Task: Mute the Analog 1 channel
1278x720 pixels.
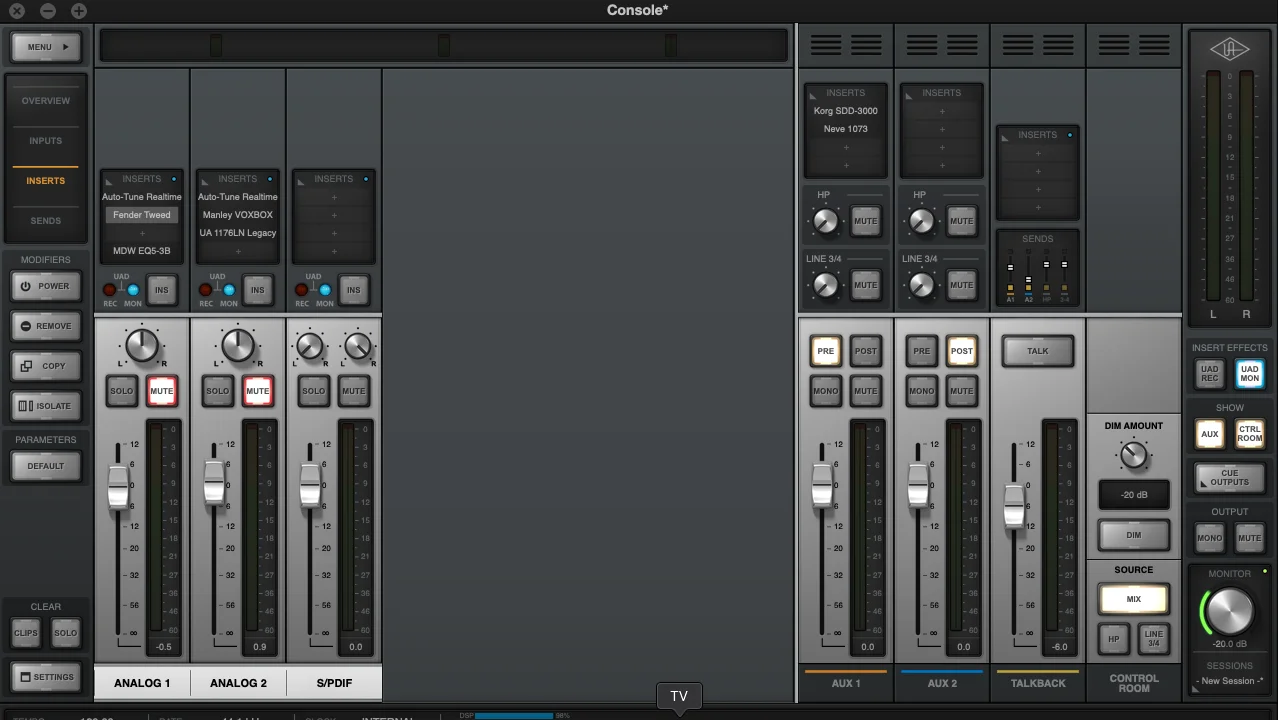Action: coord(162,391)
